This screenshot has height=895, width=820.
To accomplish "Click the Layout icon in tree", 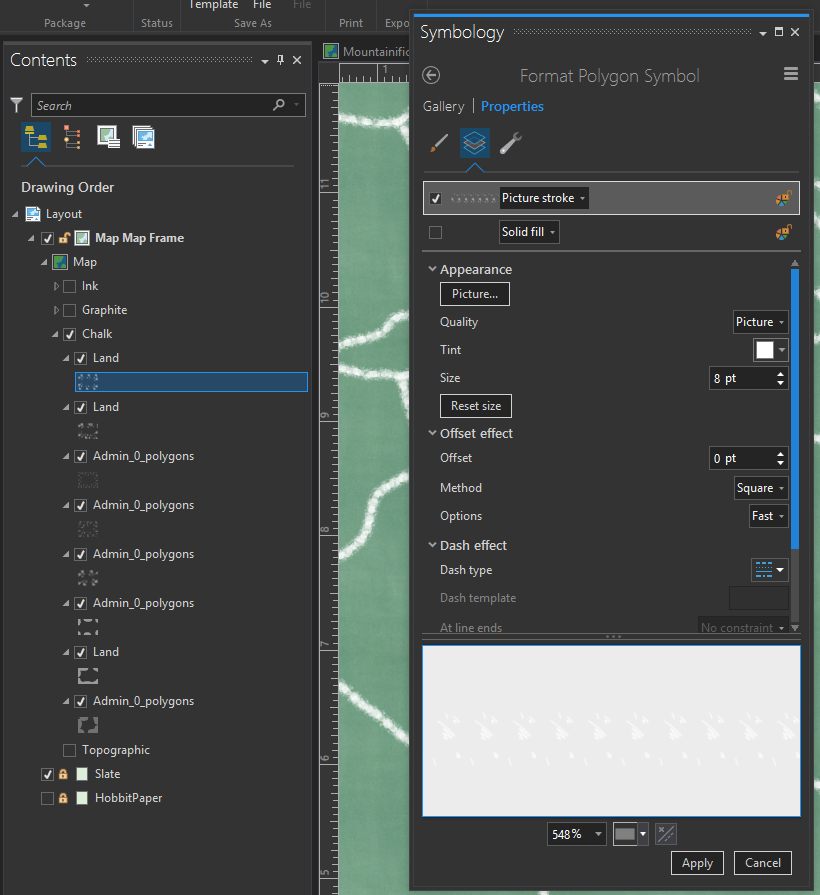I will click(x=33, y=214).
